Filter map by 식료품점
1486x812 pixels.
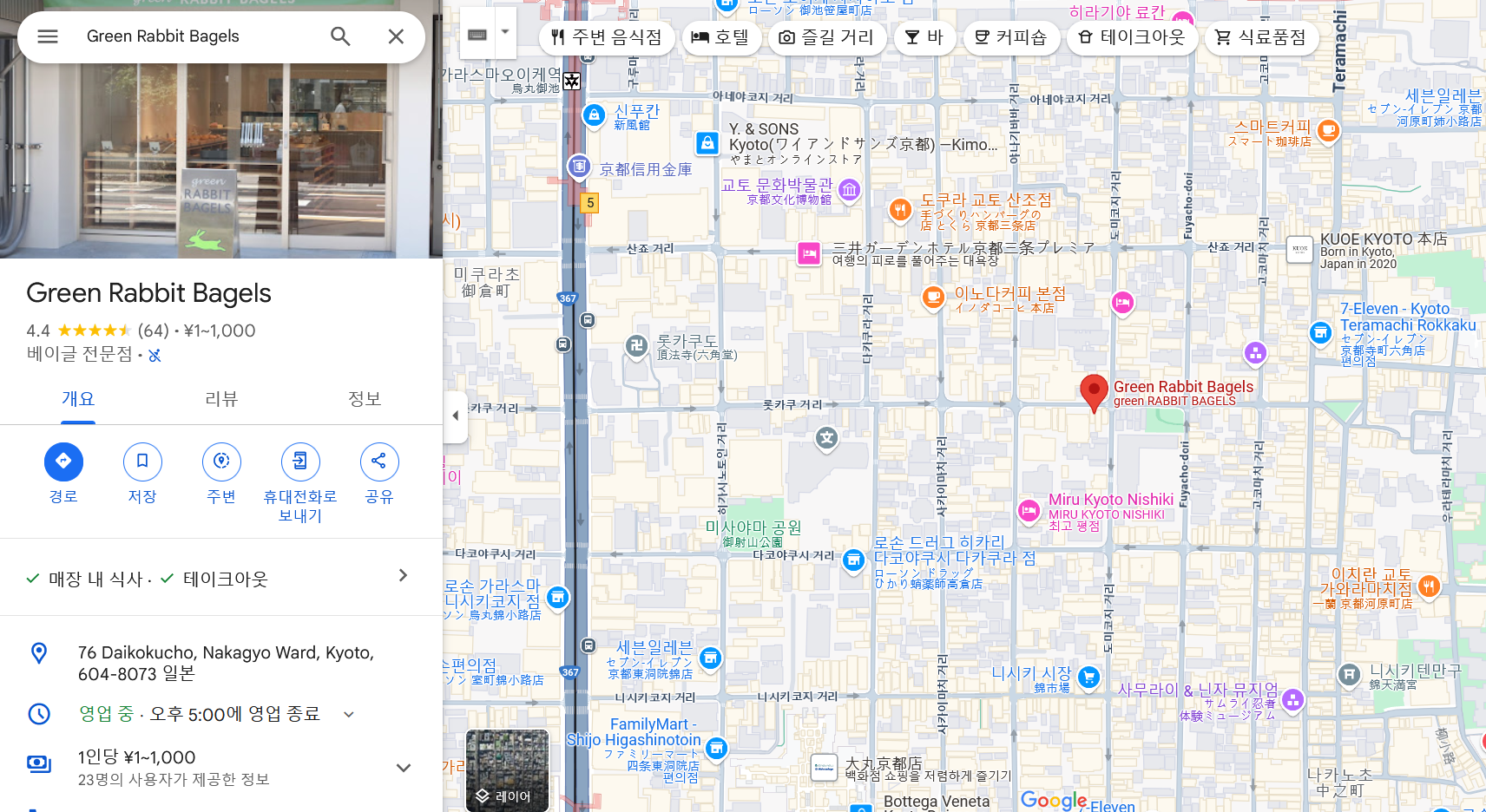click(x=1261, y=37)
